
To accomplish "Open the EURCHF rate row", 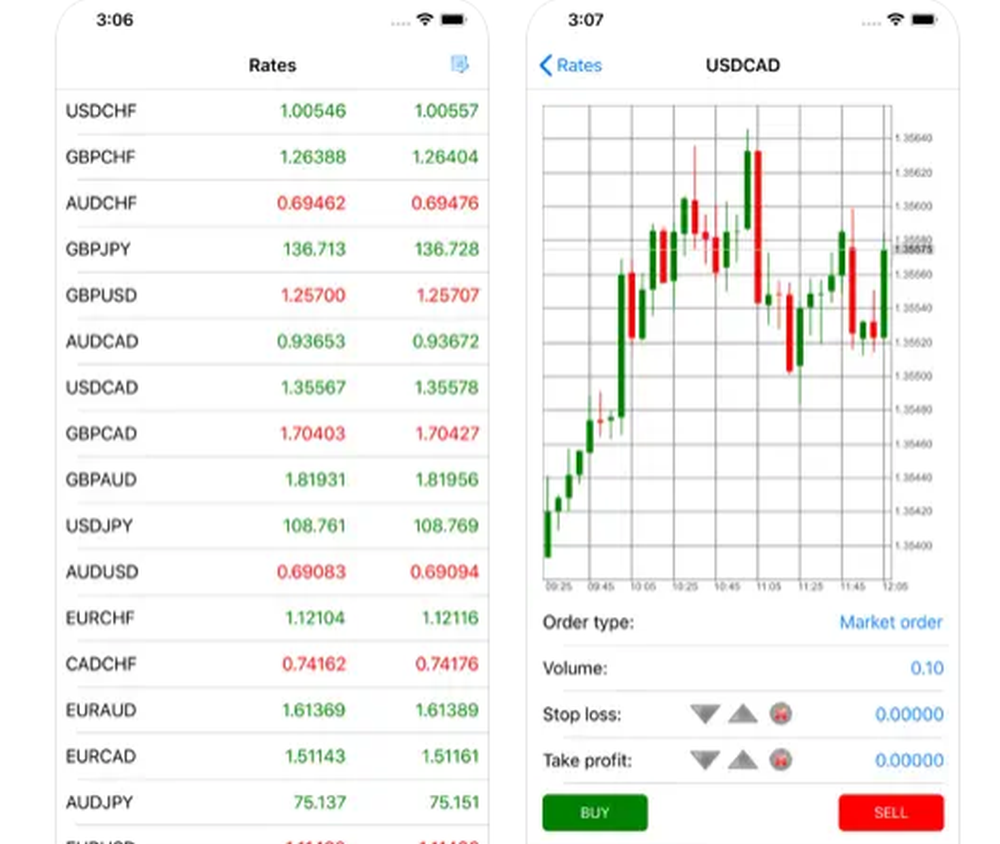I will [272, 618].
